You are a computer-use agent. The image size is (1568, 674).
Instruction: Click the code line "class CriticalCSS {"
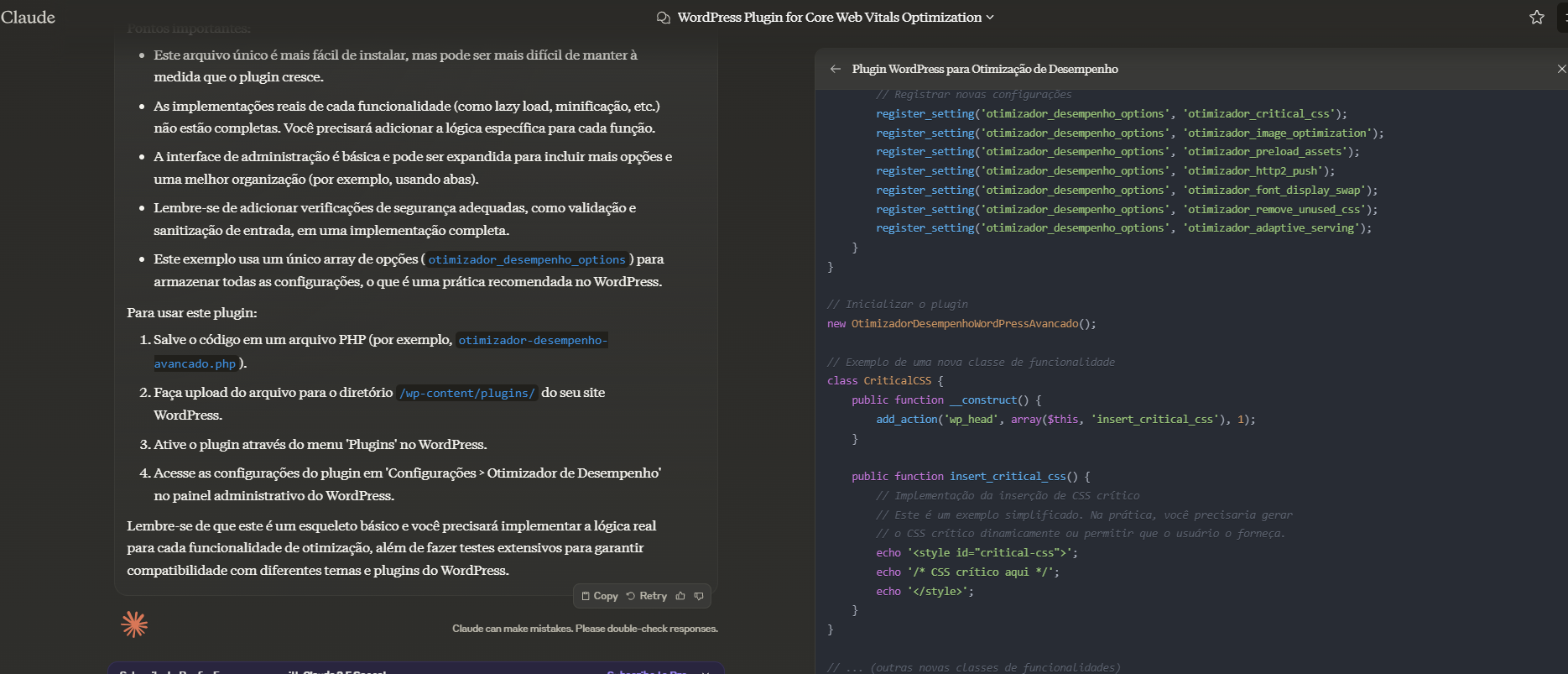[885, 381]
